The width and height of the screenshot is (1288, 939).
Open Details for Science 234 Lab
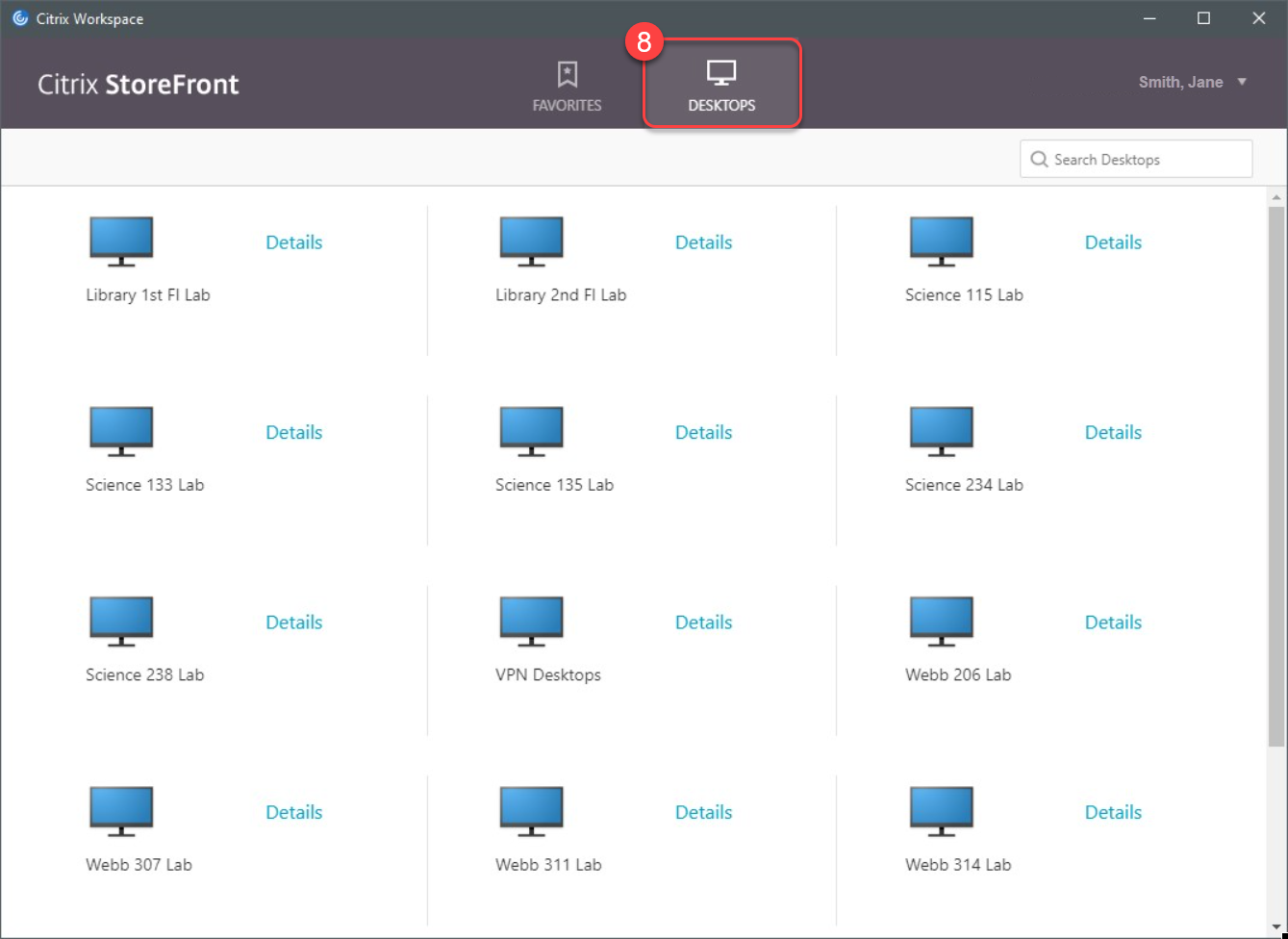(1113, 432)
